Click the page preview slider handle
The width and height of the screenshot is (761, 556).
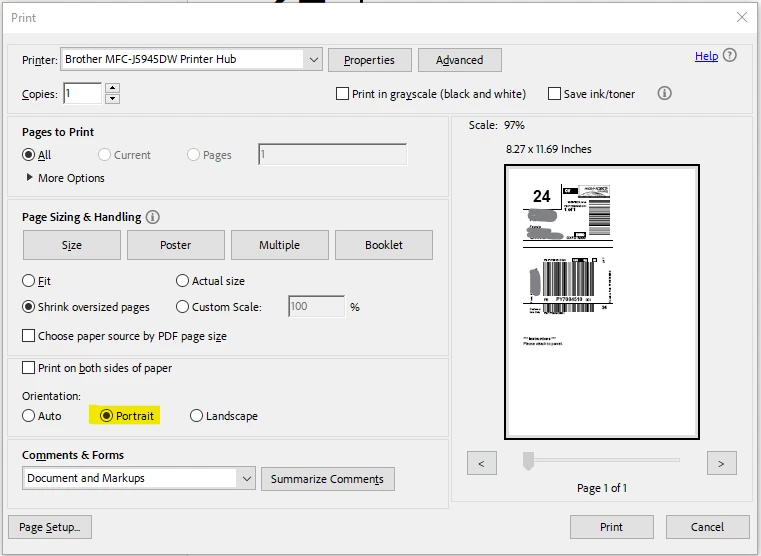(x=529, y=461)
